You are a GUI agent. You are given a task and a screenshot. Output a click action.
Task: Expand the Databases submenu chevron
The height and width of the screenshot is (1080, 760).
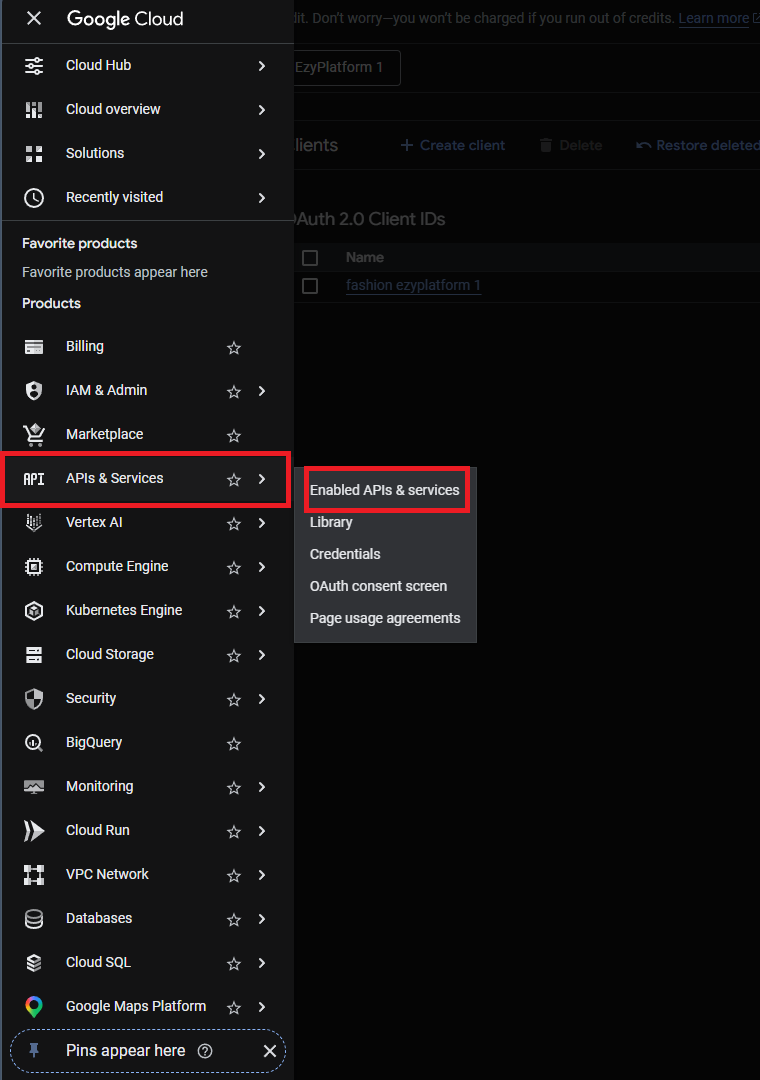(x=262, y=919)
